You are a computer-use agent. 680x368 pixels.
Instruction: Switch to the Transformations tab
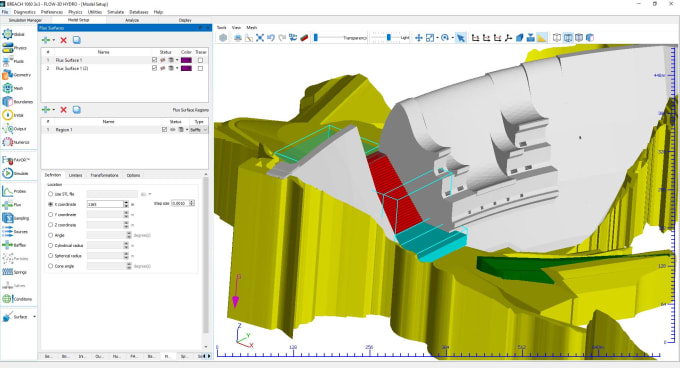[x=104, y=175]
